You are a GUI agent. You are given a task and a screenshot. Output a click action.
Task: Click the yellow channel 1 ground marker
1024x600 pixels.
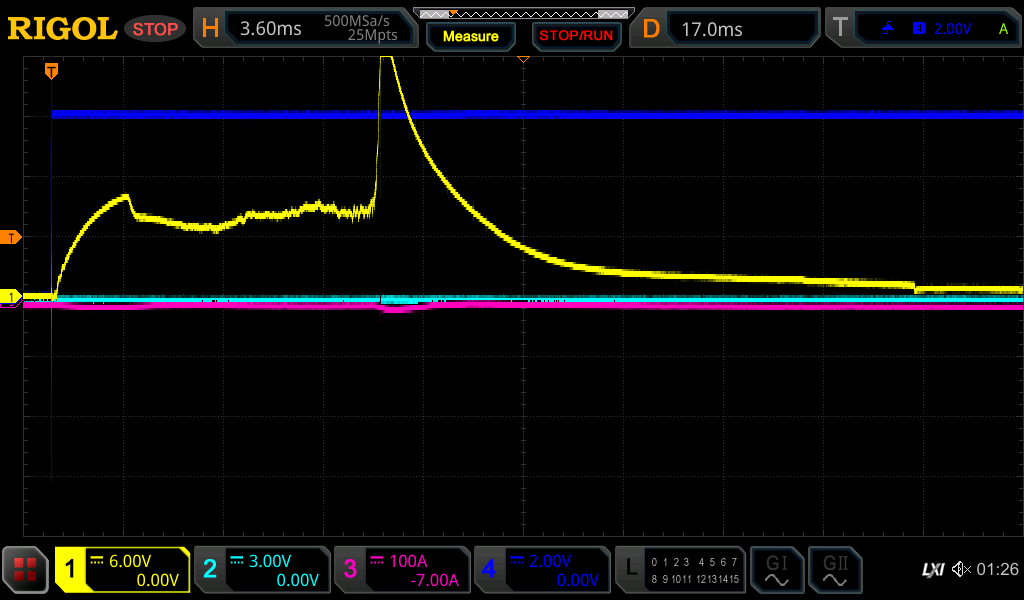(11, 297)
